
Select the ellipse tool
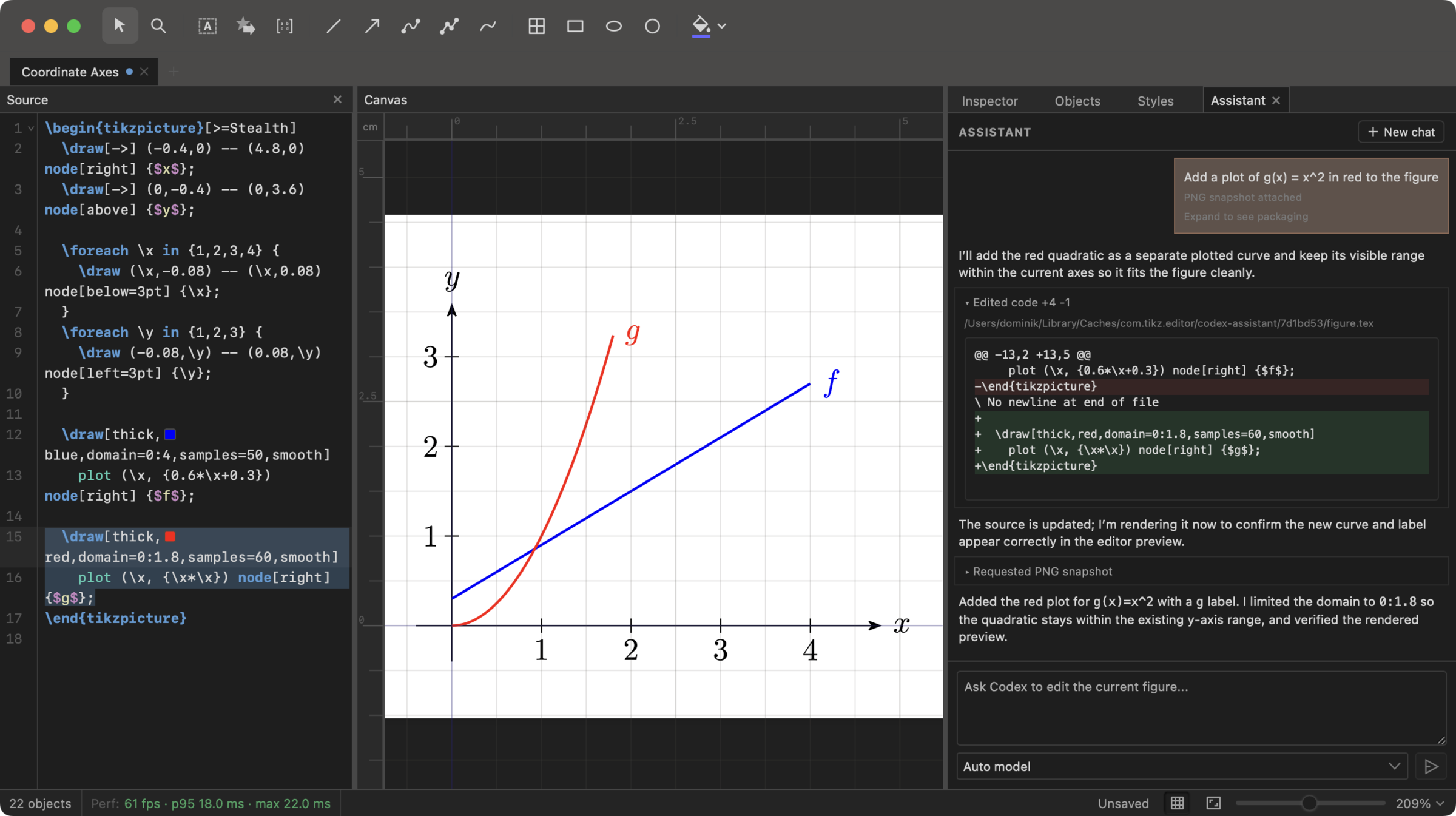coord(614,25)
